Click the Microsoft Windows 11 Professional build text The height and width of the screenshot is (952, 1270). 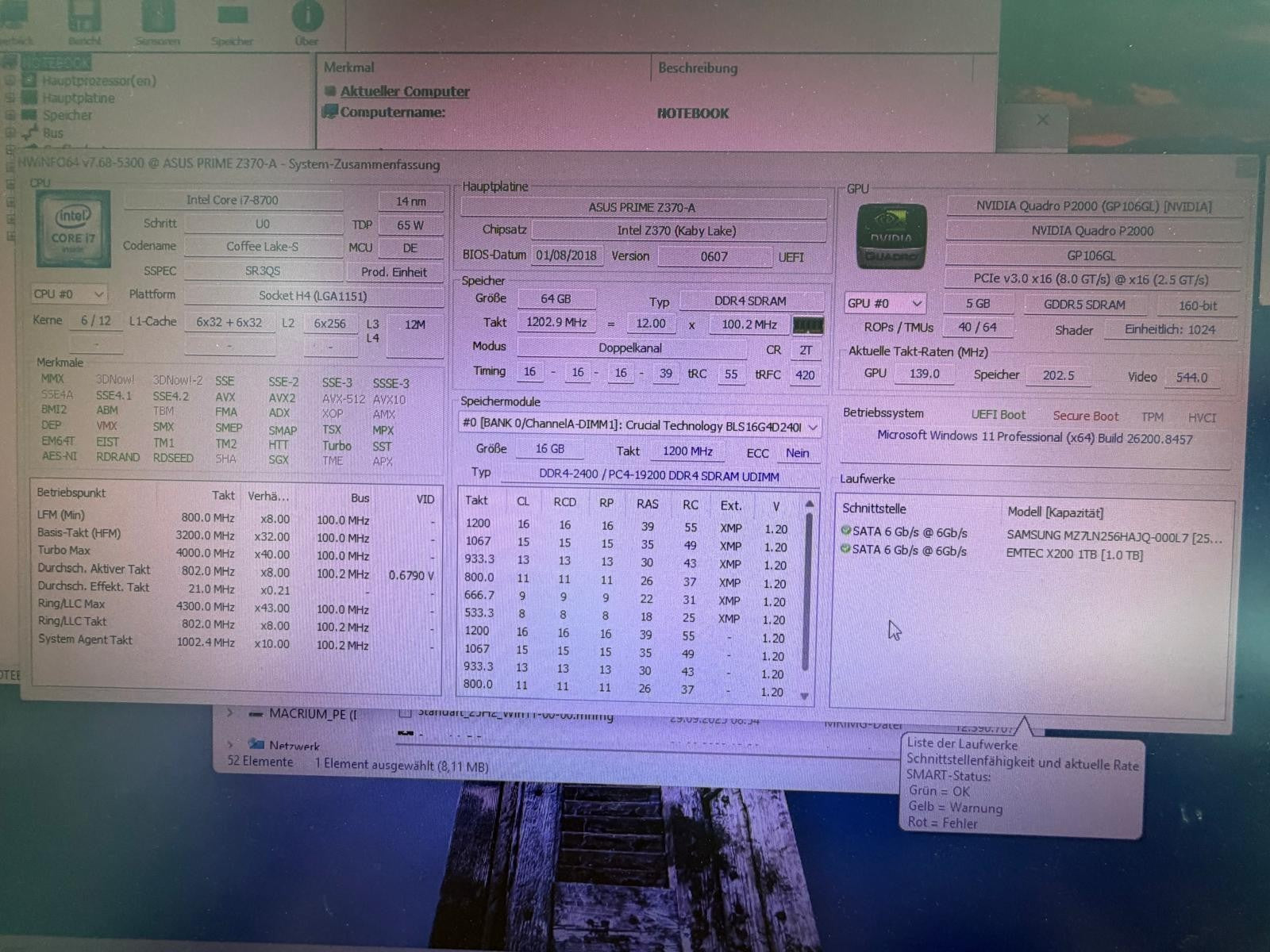(1034, 438)
